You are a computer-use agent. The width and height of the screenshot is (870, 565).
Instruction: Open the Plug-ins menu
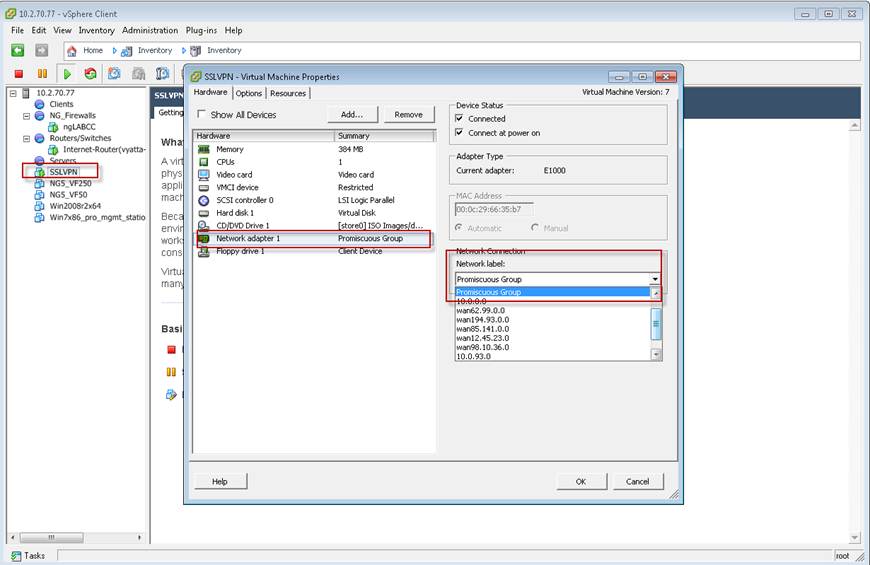tap(201, 31)
